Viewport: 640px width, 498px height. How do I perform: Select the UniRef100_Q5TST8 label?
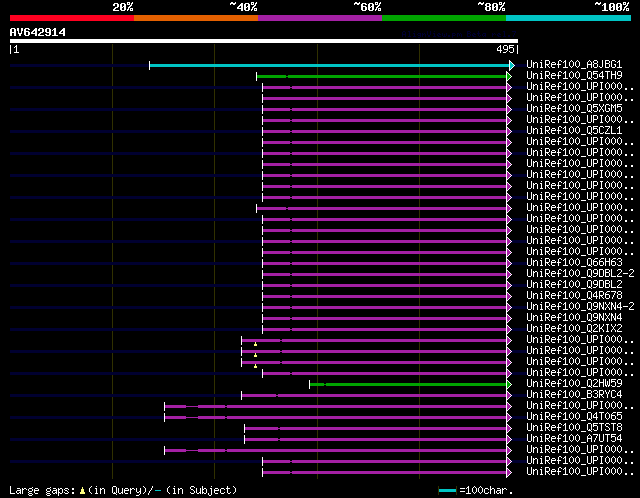574,427
